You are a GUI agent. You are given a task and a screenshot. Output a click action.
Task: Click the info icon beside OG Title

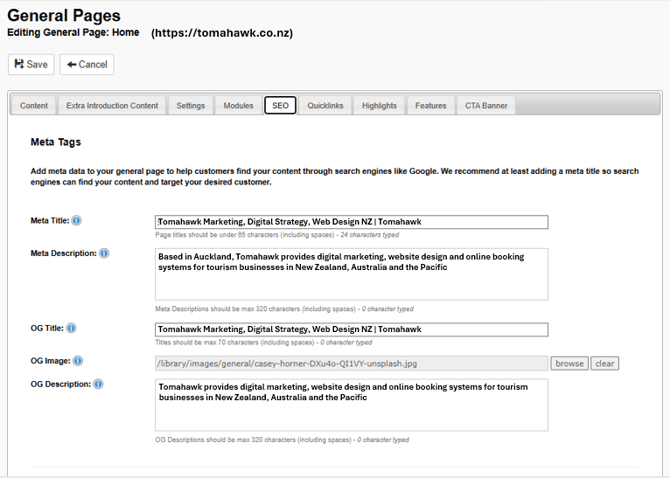click(72, 328)
